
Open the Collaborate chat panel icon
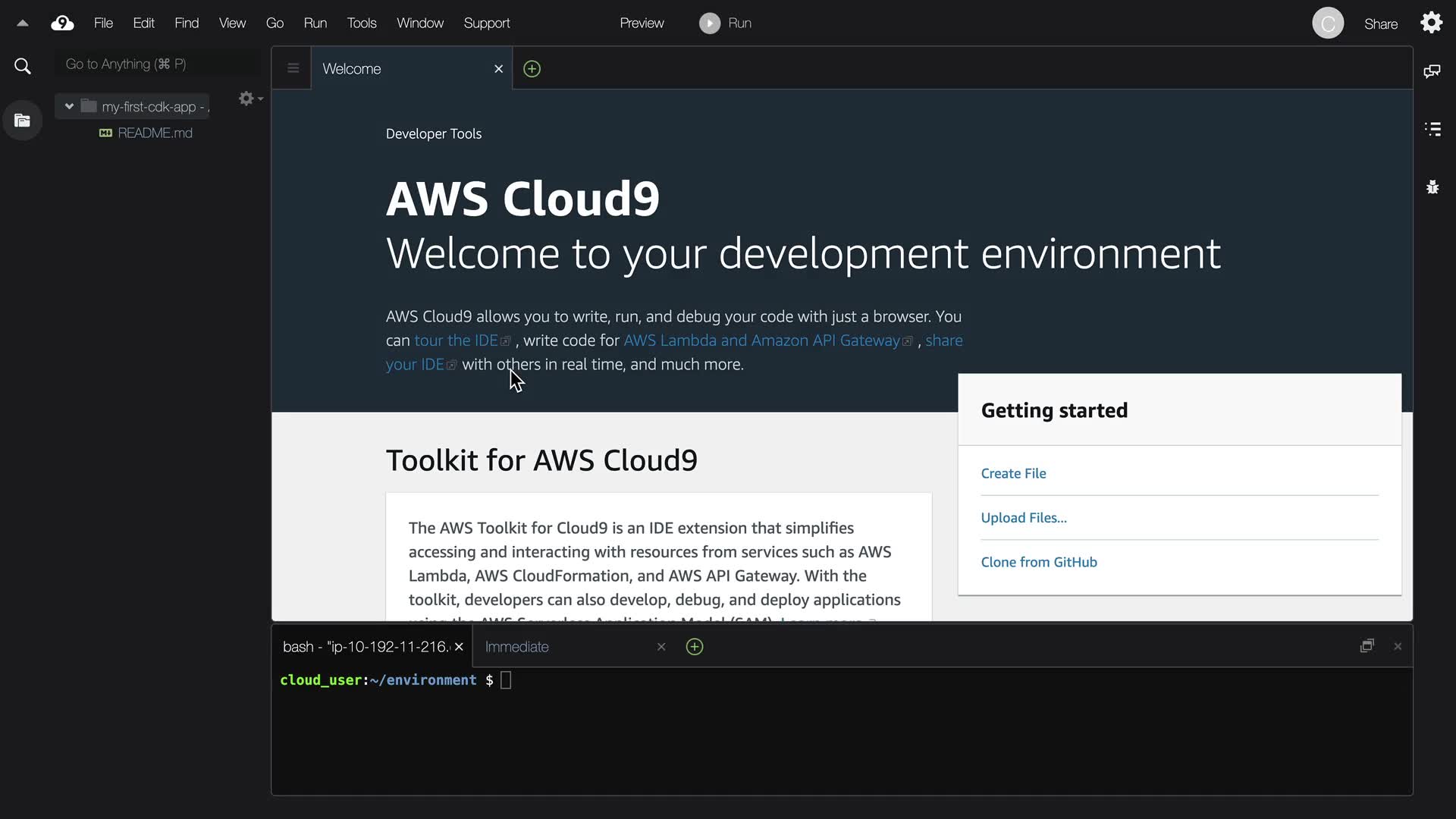coord(1432,71)
